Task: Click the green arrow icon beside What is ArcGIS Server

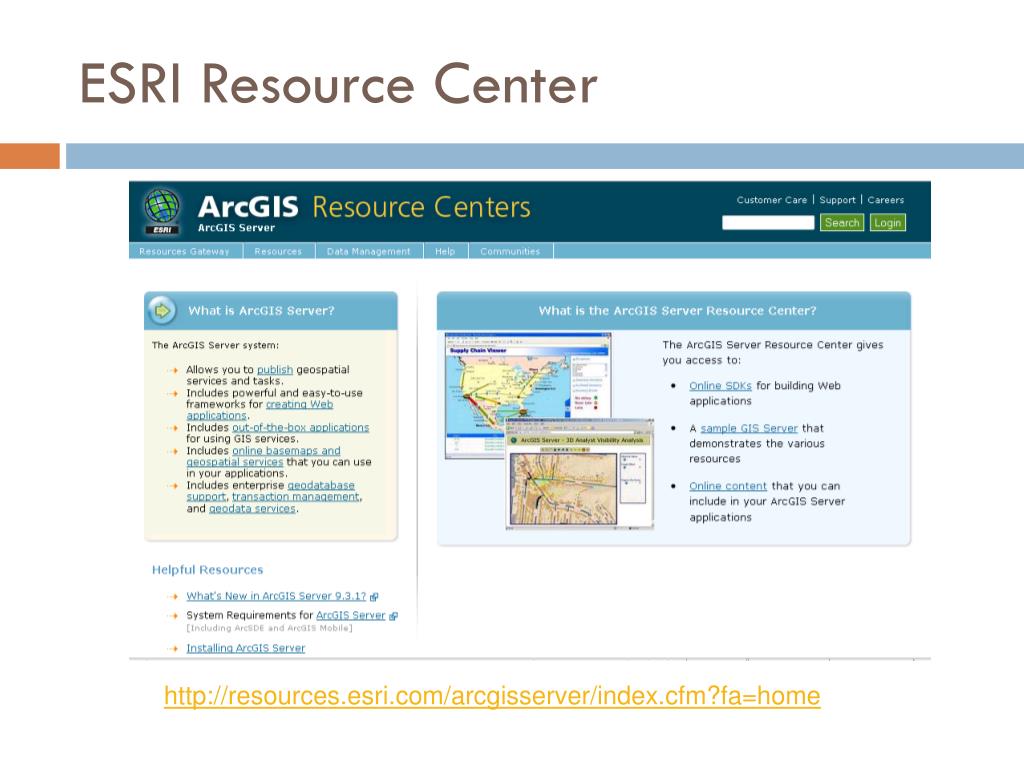Action: pos(162,310)
